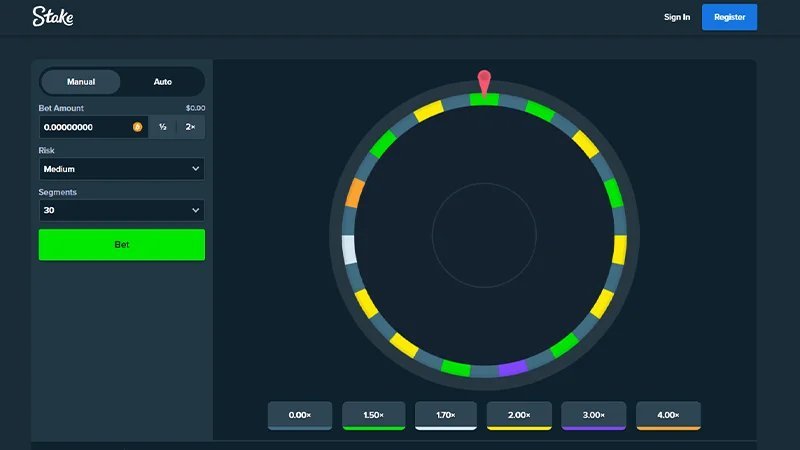Click the red pointer pin atop the wheel
Image resolution: width=800 pixels, height=450 pixels.
point(484,83)
